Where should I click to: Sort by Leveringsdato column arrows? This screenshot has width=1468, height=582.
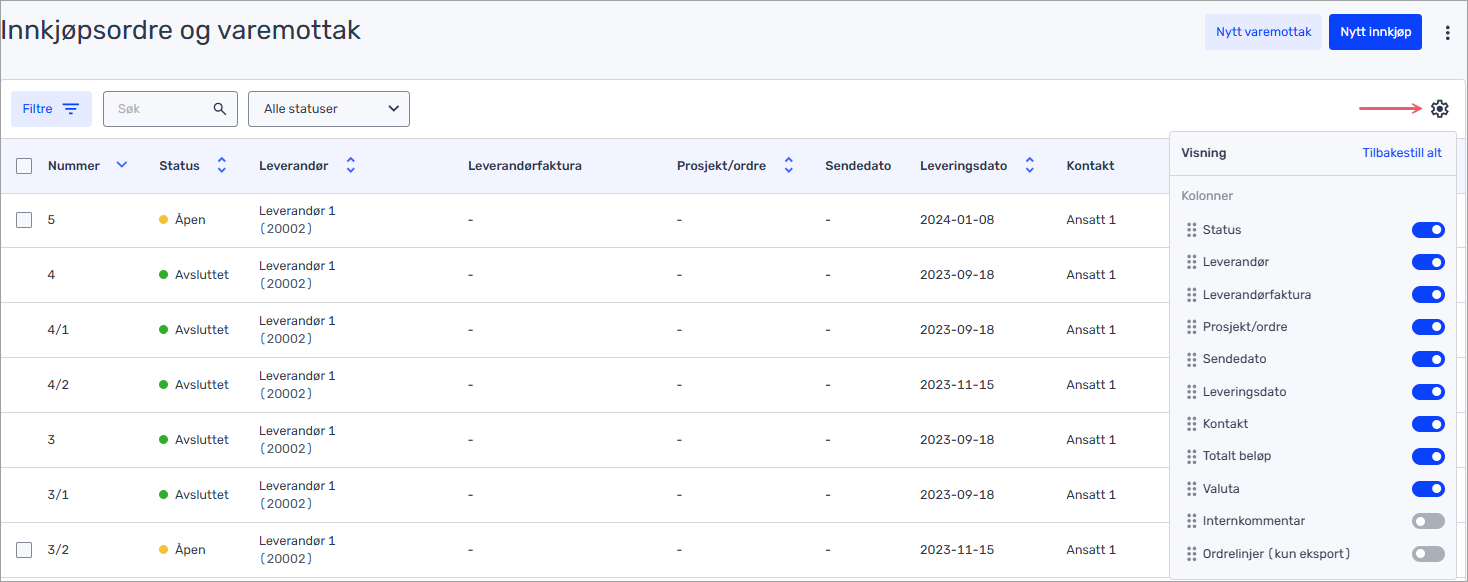1029,165
